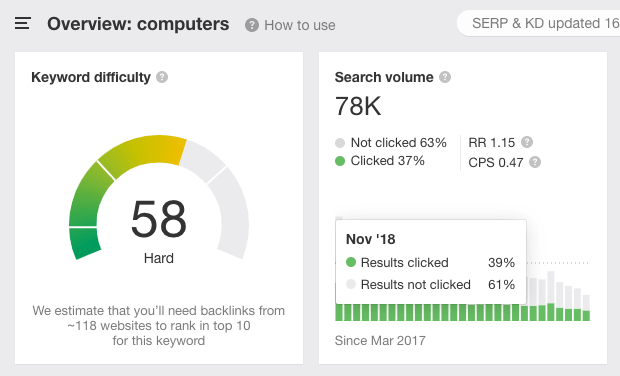Click the Since Mar 2017 label
This screenshot has height=376, width=620.
point(380,341)
